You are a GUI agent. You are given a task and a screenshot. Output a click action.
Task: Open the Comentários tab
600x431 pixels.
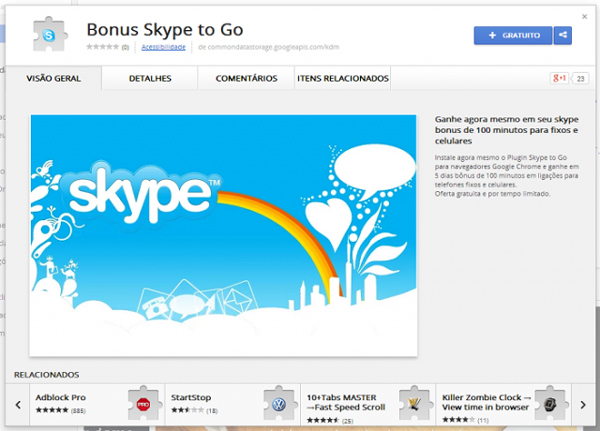[246, 78]
